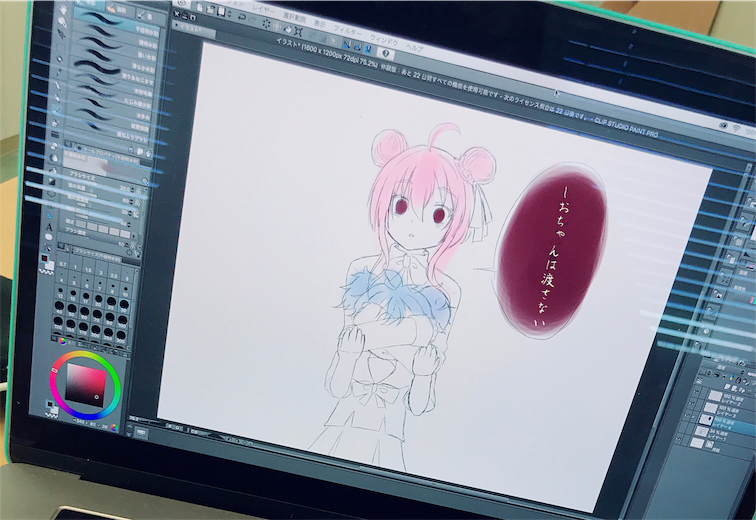756x520 pixels.
Task: Click inside the color saturation square
Action: (86, 385)
